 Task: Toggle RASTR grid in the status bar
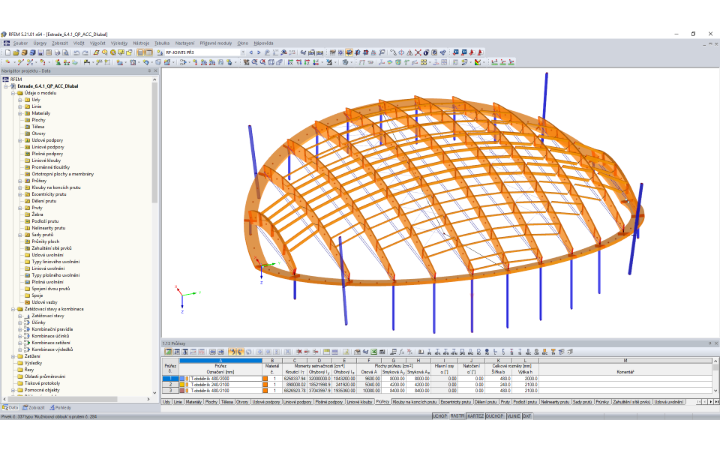point(457,416)
